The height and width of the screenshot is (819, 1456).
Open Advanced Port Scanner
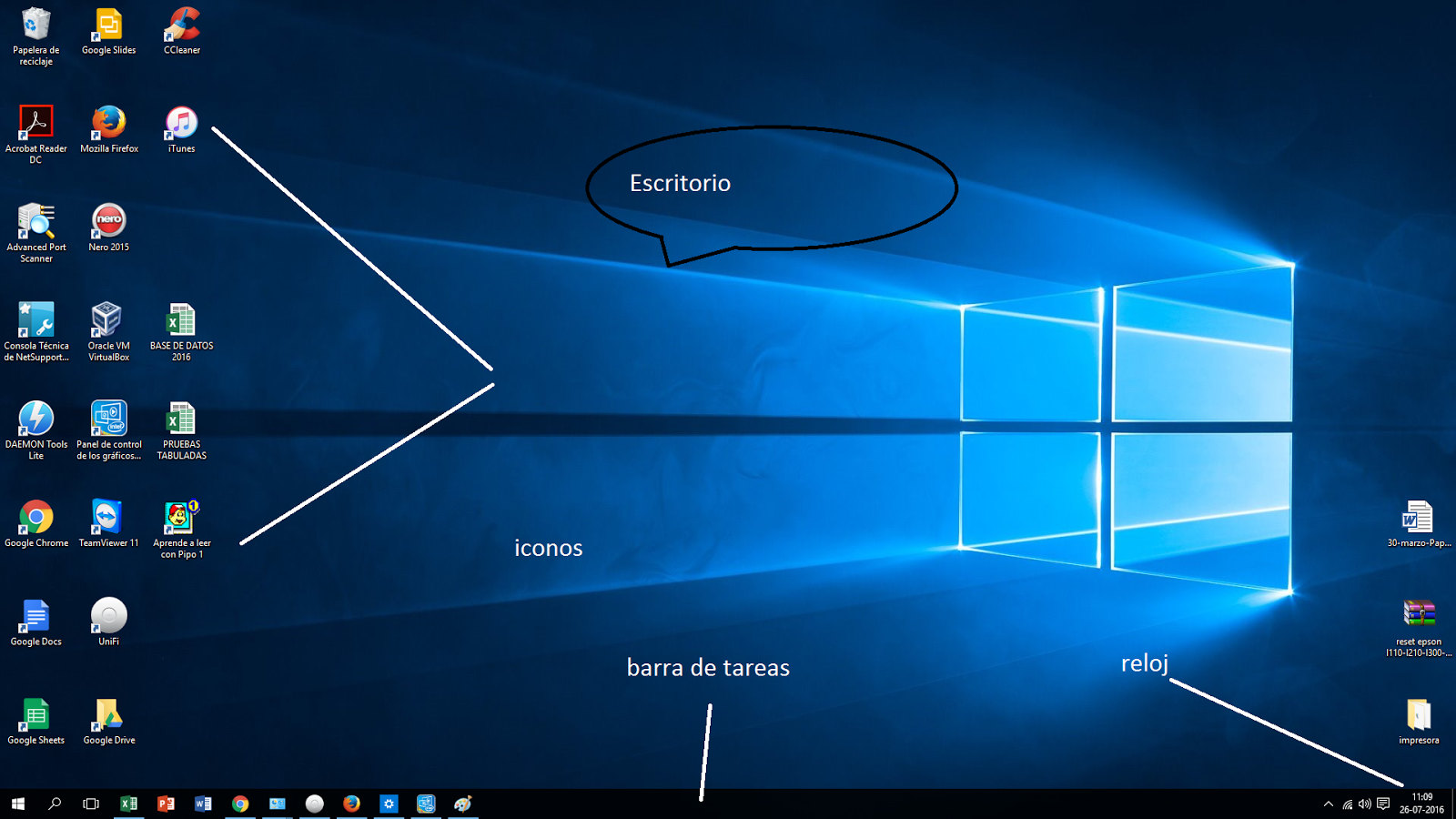coord(35,223)
